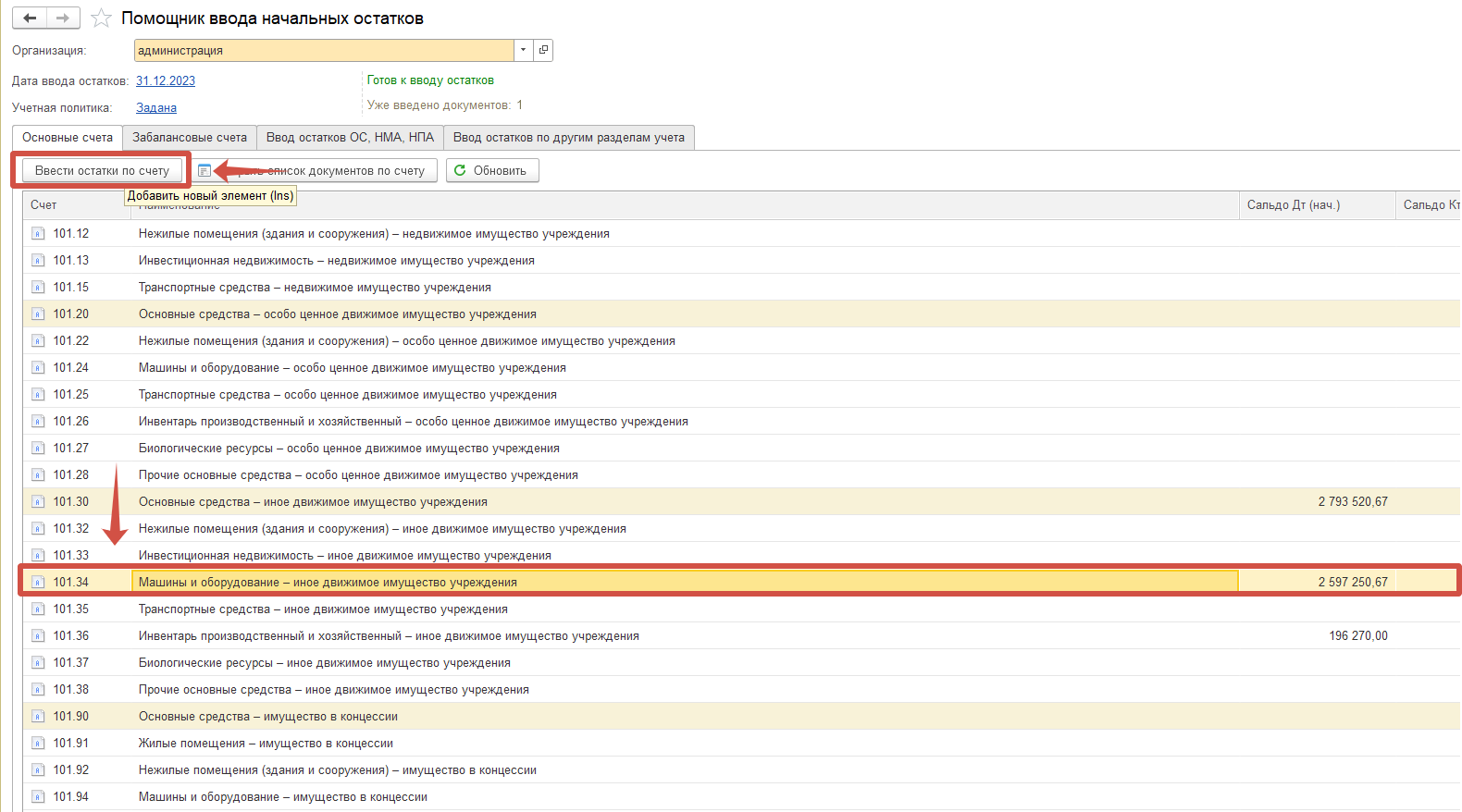The width and height of the screenshot is (1462, 812).
Task: Open the list of documents by account
Action: pyautogui.click(x=314, y=170)
